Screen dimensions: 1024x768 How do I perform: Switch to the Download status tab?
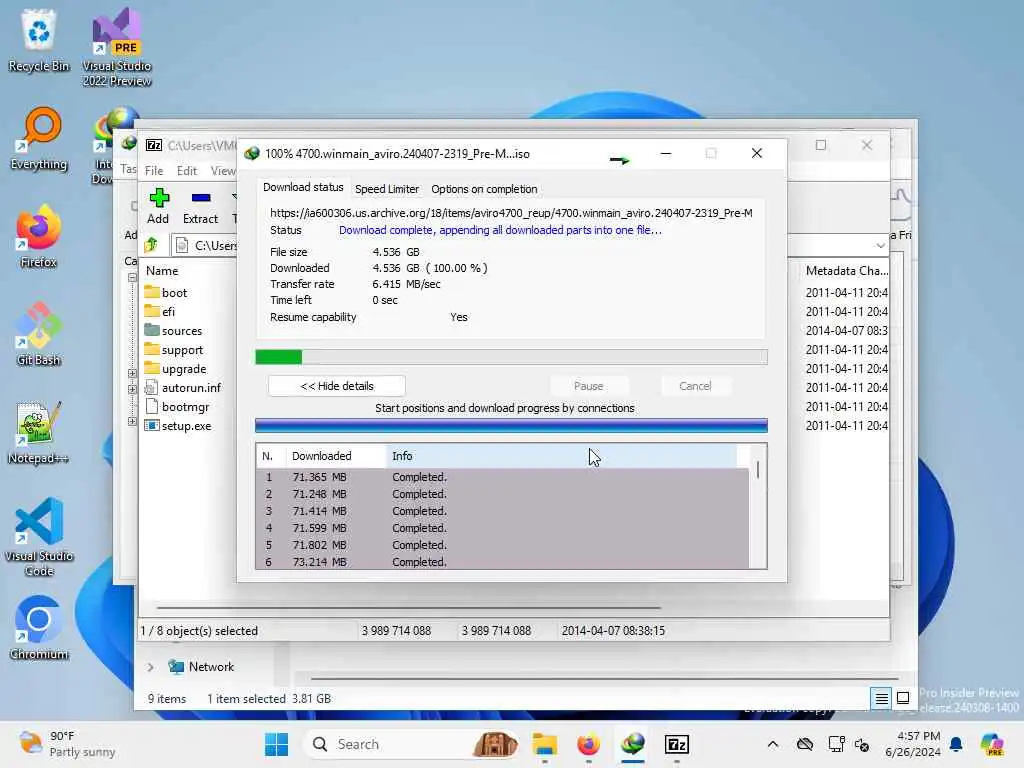click(303, 187)
